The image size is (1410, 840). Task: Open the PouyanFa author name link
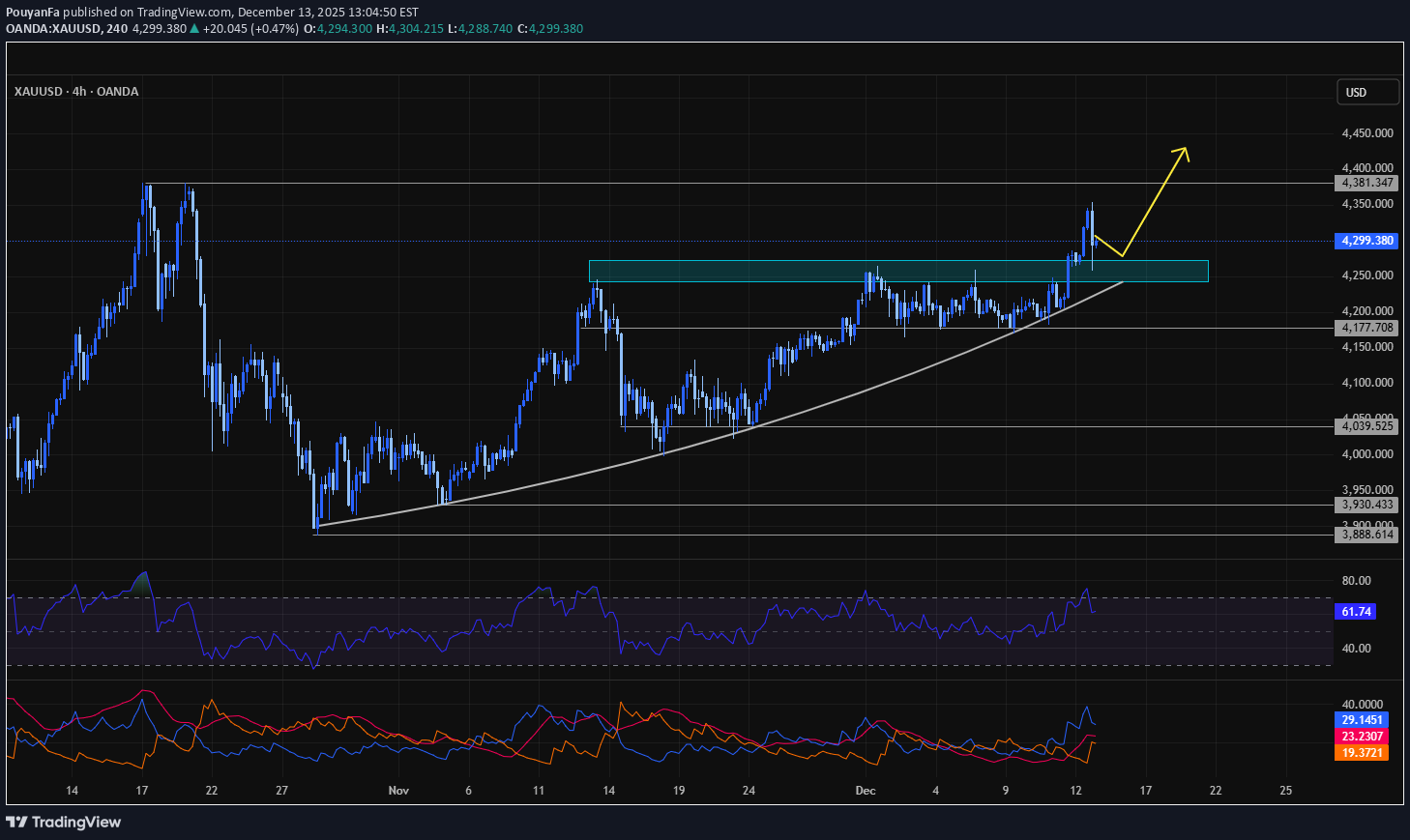(34, 13)
